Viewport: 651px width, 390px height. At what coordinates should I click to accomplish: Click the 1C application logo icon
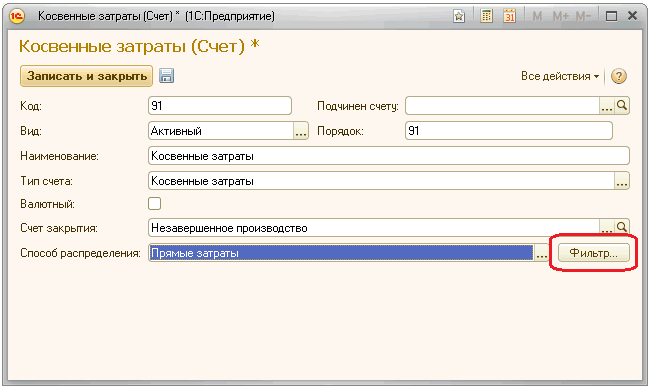[x=17, y=16]
